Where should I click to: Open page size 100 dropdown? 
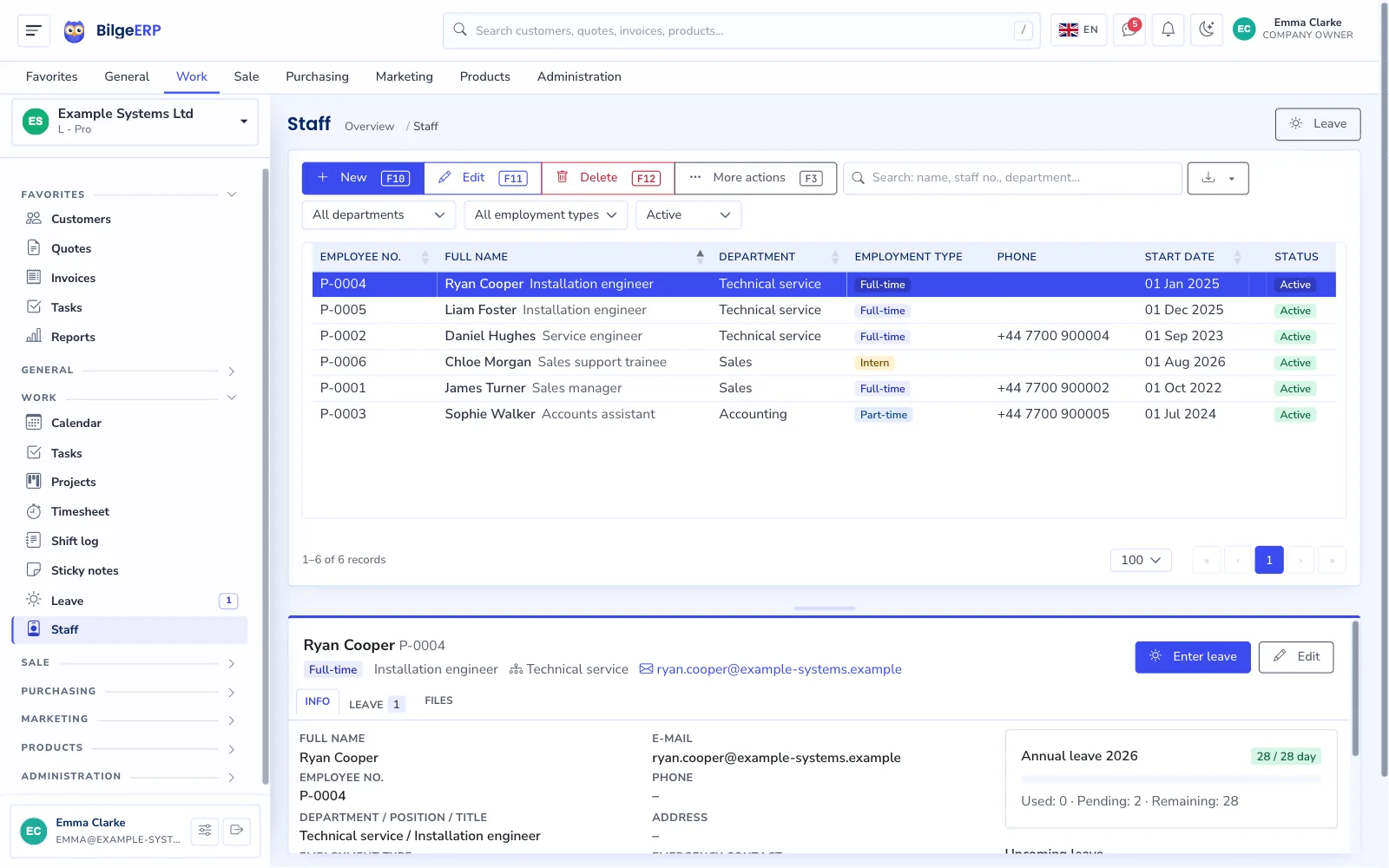1141,561
